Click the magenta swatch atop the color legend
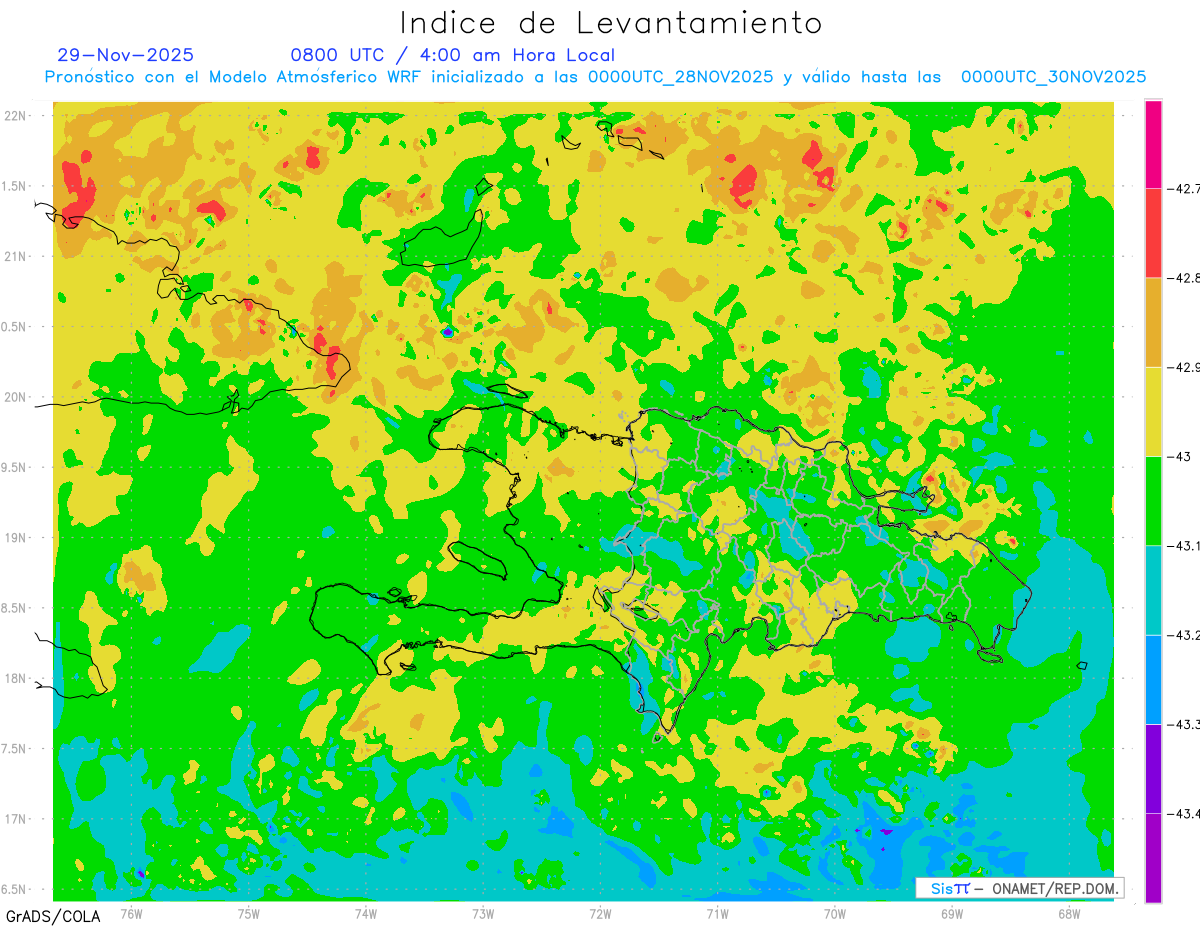The image size is (1200, 927). click(x=1153, y=143)
